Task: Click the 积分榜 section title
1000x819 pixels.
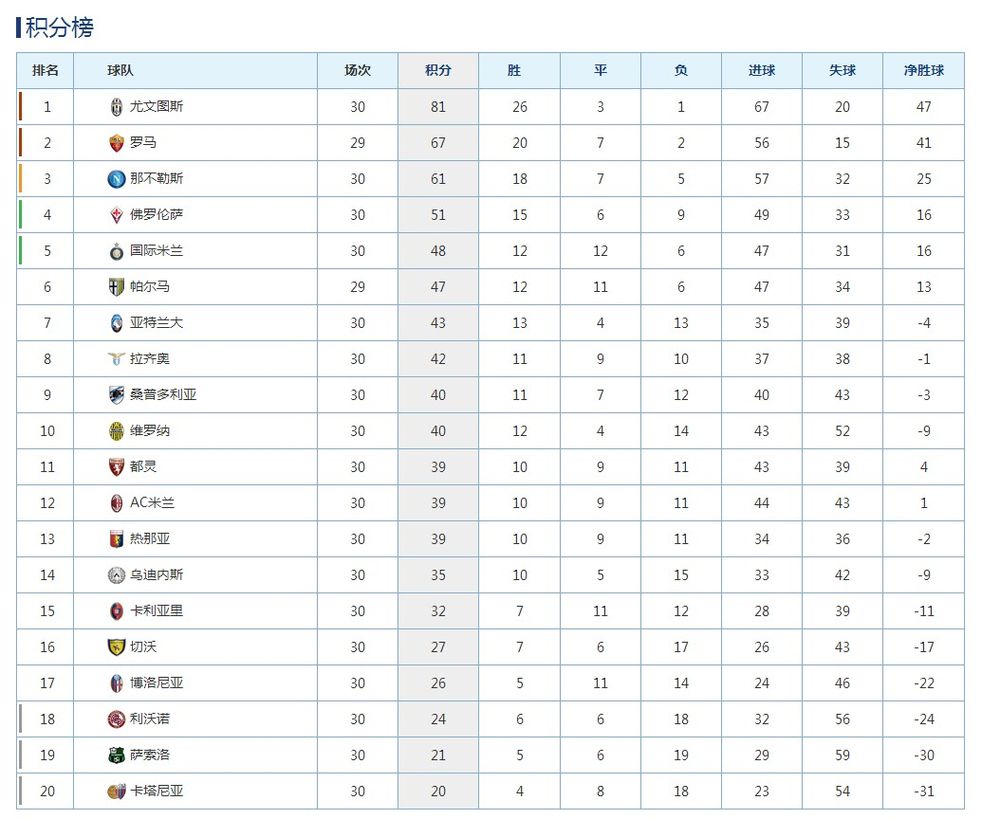Action: 59,27
